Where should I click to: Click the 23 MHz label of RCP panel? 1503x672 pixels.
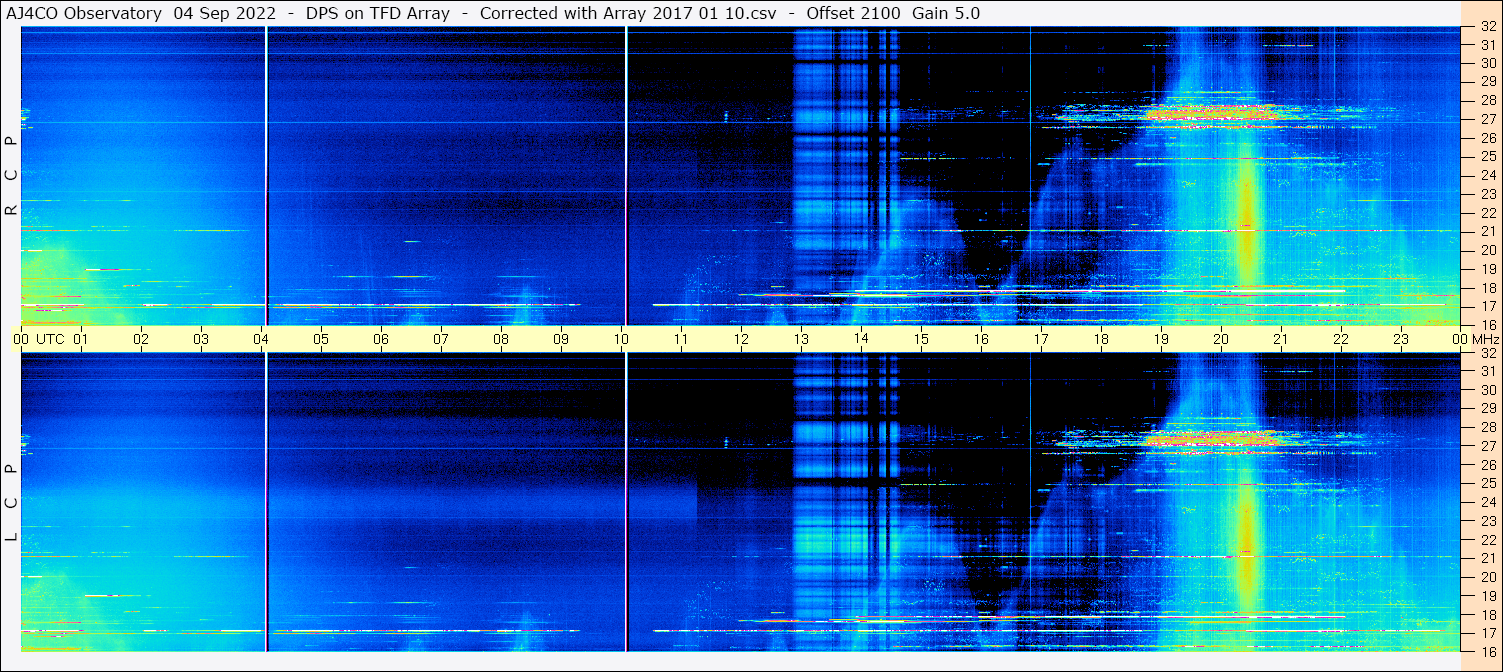click(1487, 194)
